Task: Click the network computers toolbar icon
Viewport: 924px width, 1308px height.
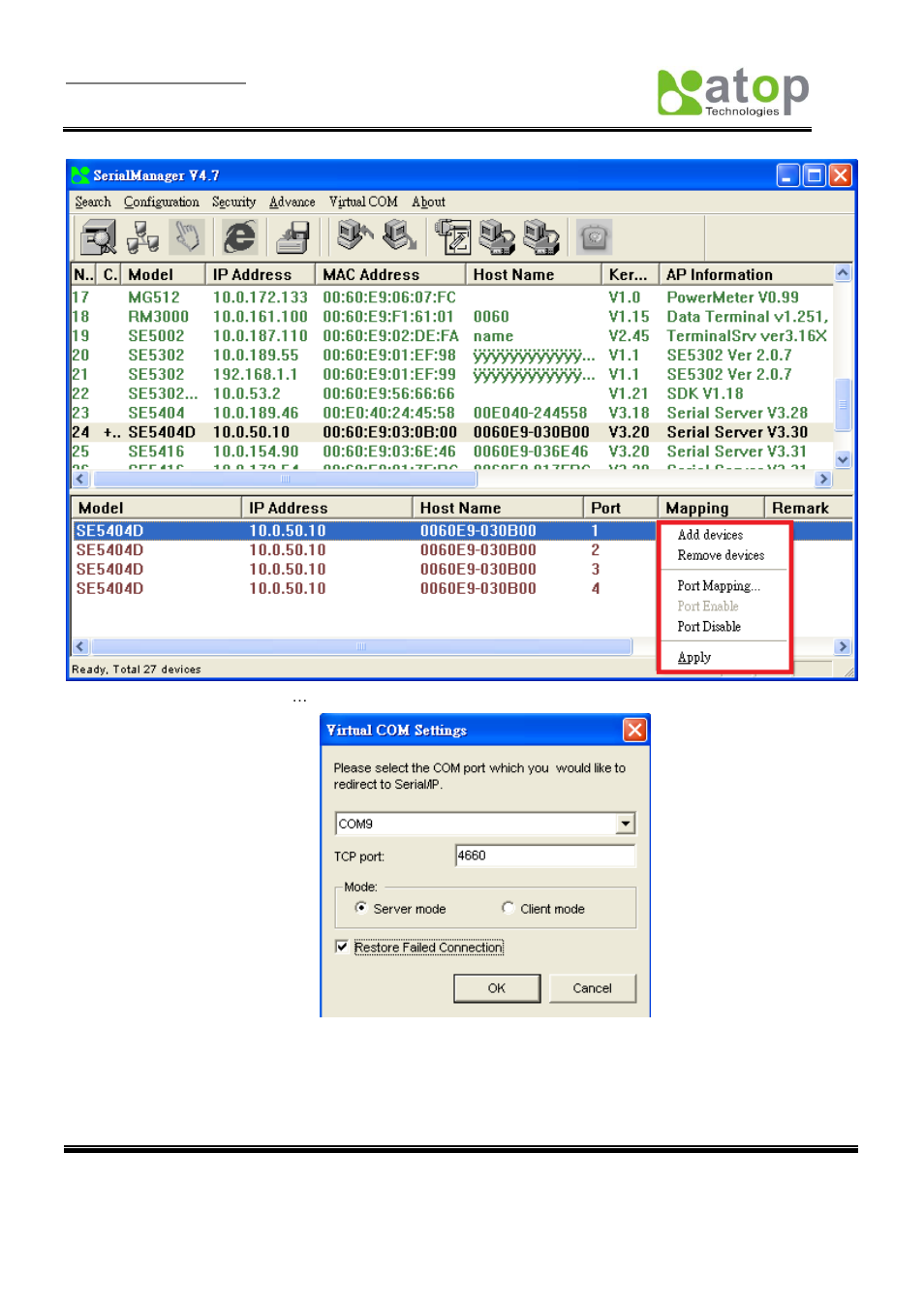Action: coord(142,236)
